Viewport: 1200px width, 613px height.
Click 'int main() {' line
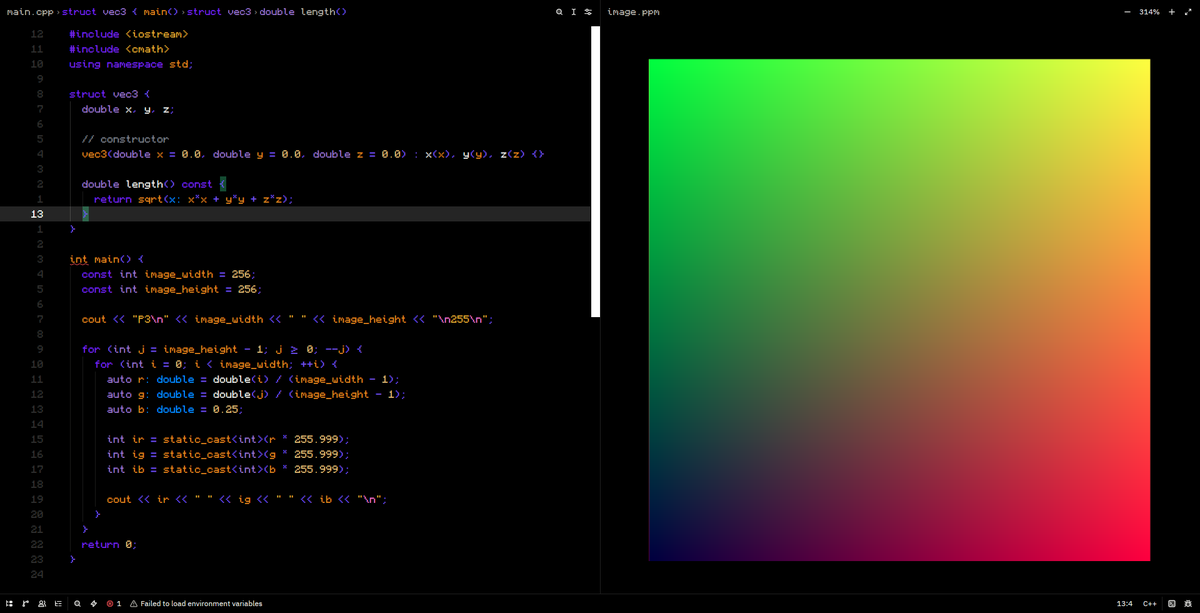[109, 259]
